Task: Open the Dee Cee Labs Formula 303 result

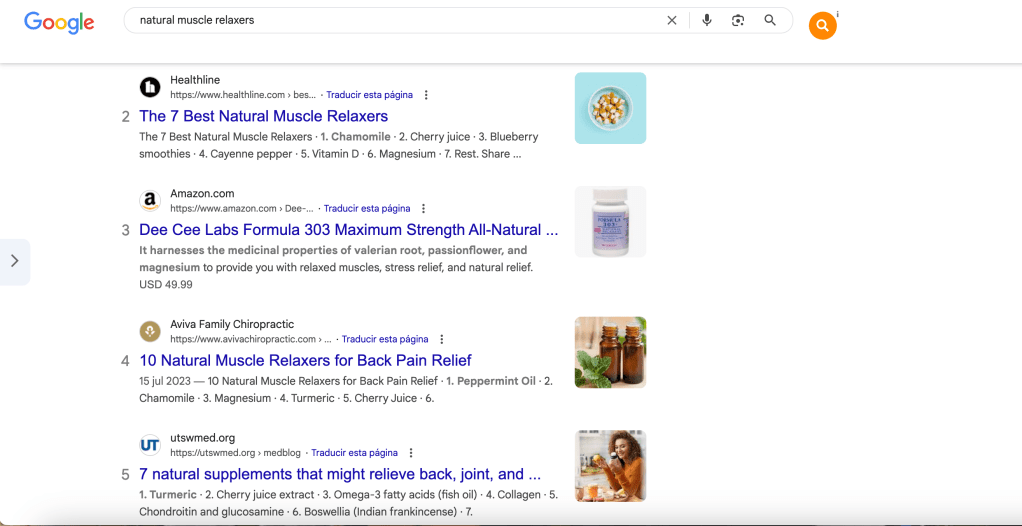Action: (x=349, y=230)
